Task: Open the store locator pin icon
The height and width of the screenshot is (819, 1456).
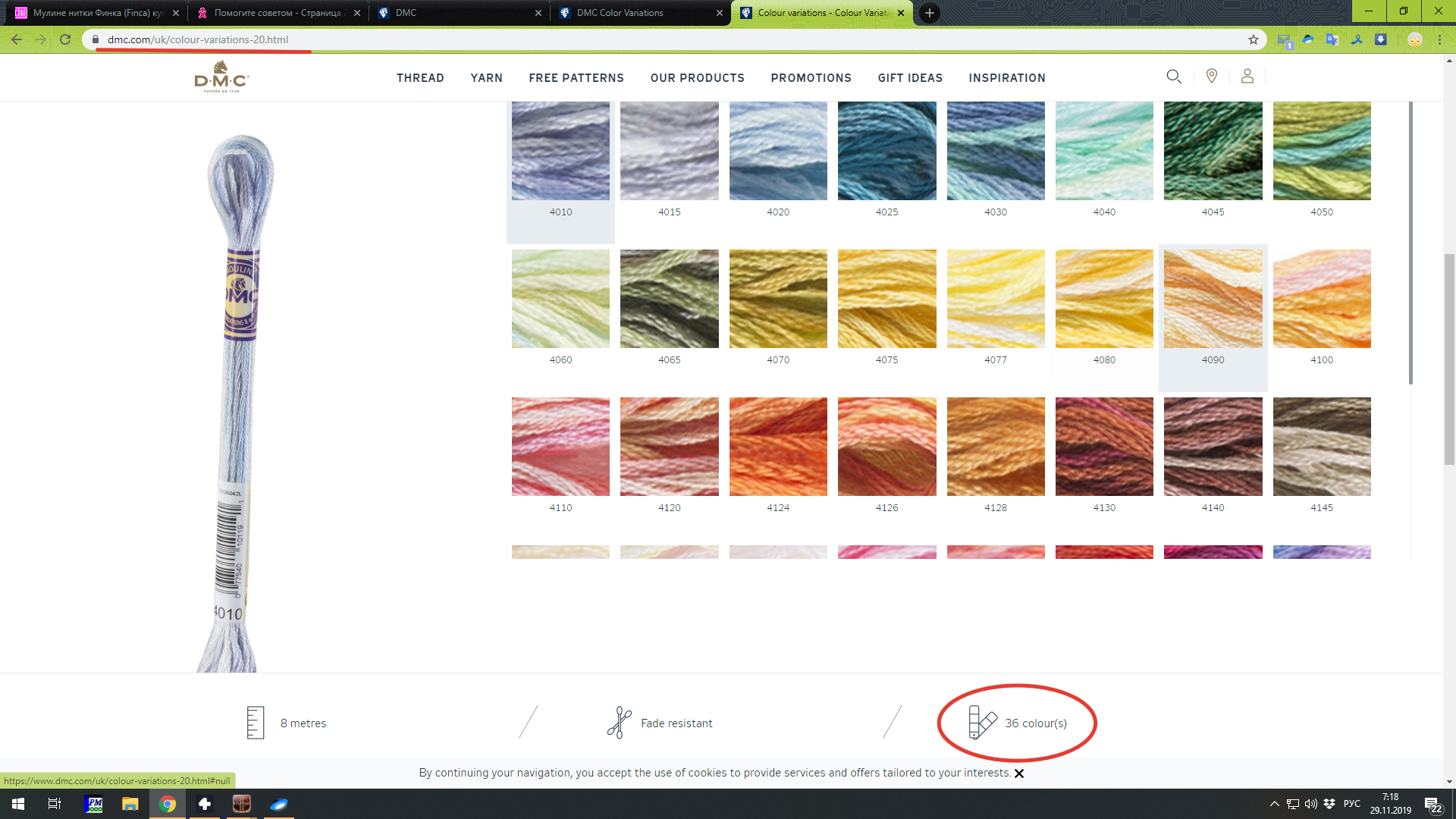Action: [x=1211, y=77]
